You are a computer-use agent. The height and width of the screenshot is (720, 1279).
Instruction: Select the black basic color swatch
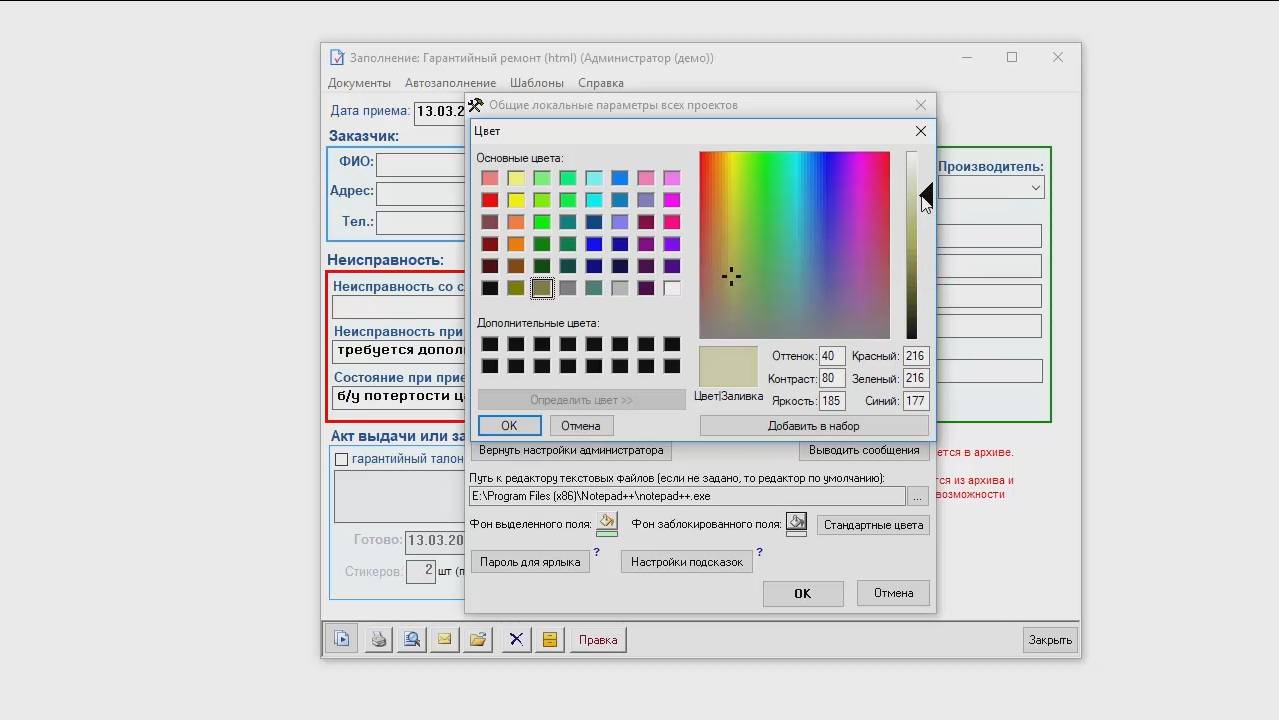click(x=490, y=288)
